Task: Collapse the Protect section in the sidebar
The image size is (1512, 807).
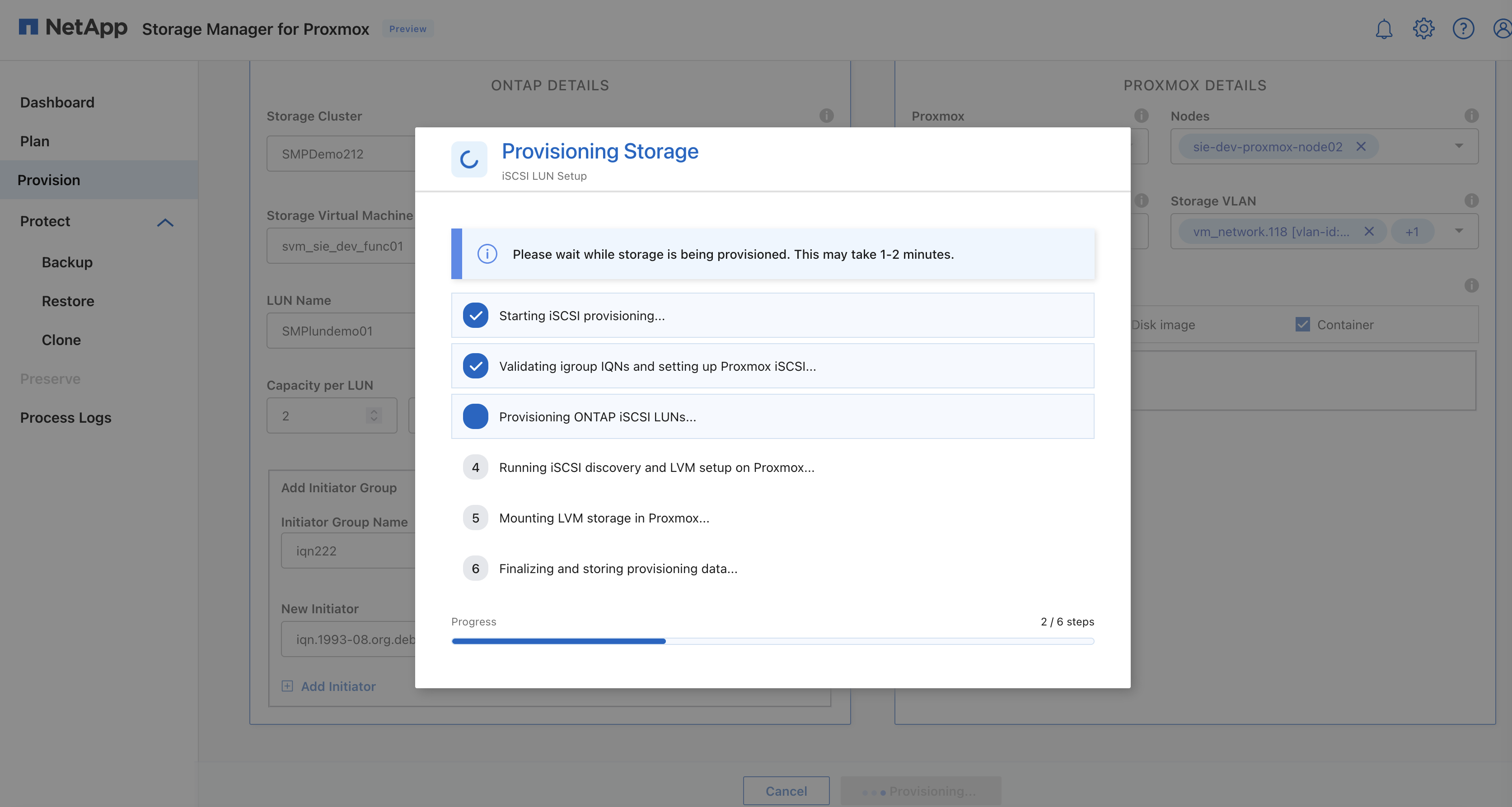Action: click(165, 223)
